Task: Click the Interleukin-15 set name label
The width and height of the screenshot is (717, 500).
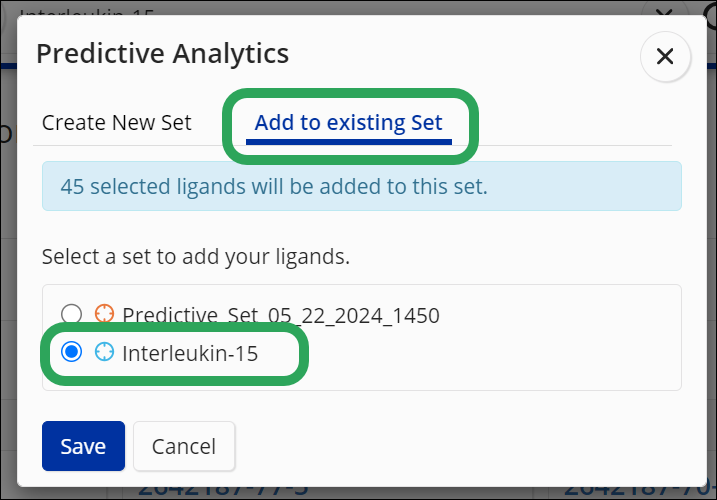Action: (x=190, y=352)
